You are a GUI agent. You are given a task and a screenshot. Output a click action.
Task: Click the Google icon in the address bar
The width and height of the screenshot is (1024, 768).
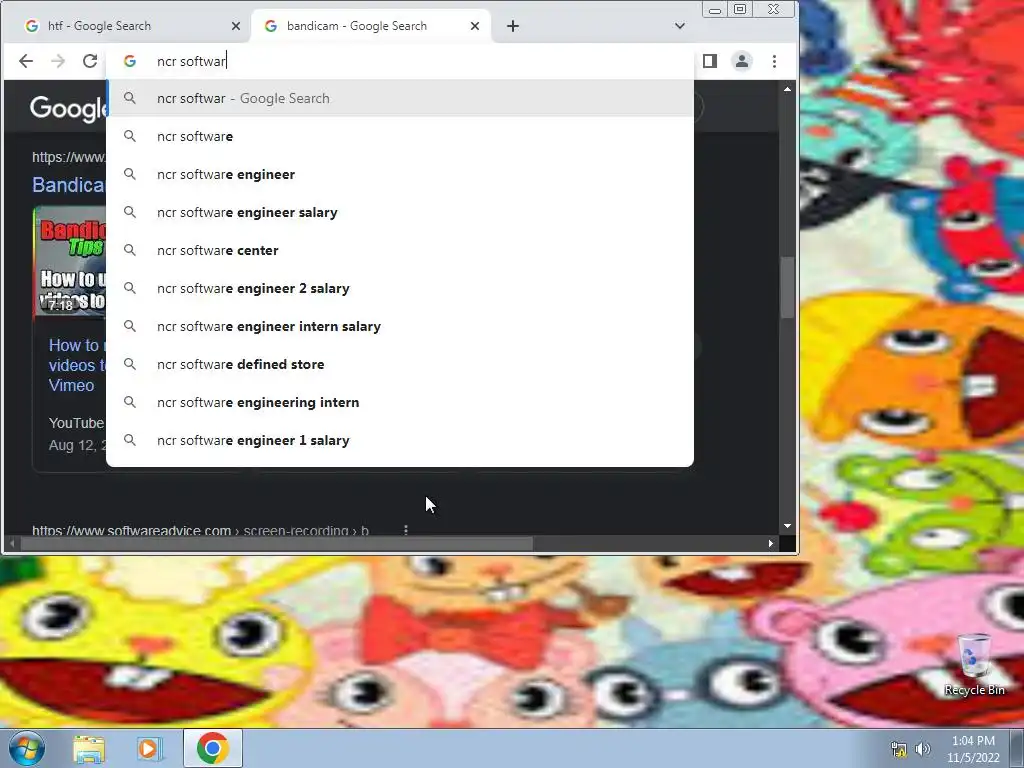[130, 61]
